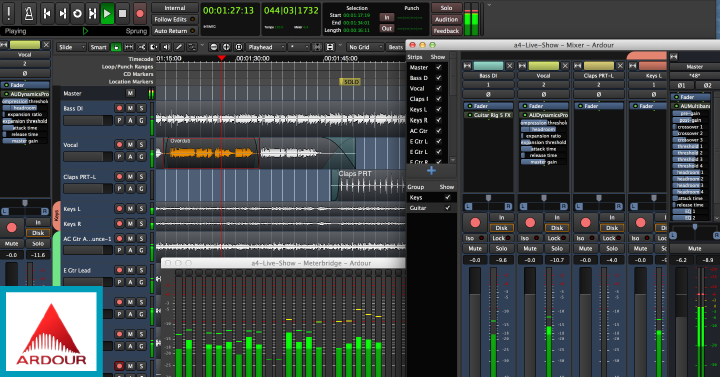Select the orange Overdub region on the Vocal track
This screenshot has height=377, width=720.
click(x=212, y=153)
